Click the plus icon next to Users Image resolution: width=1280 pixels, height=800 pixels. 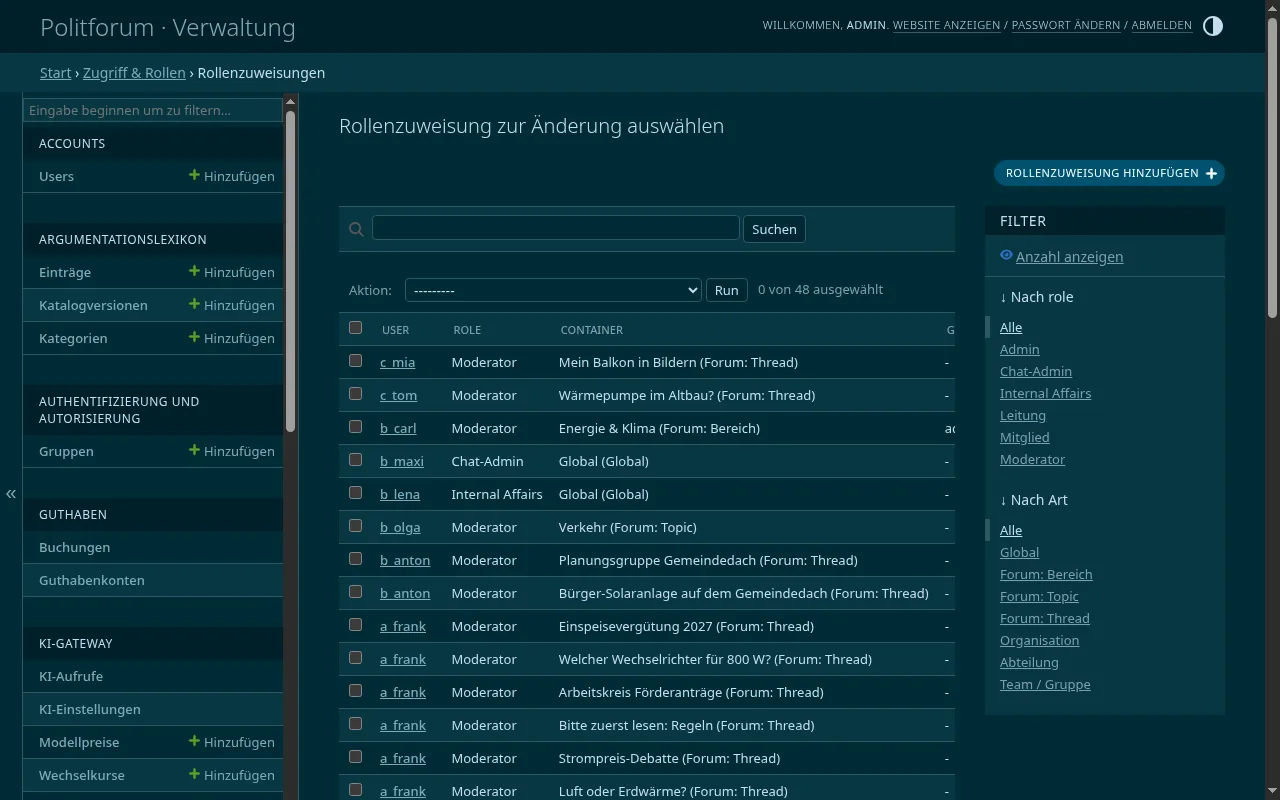(x=194, y=175)
